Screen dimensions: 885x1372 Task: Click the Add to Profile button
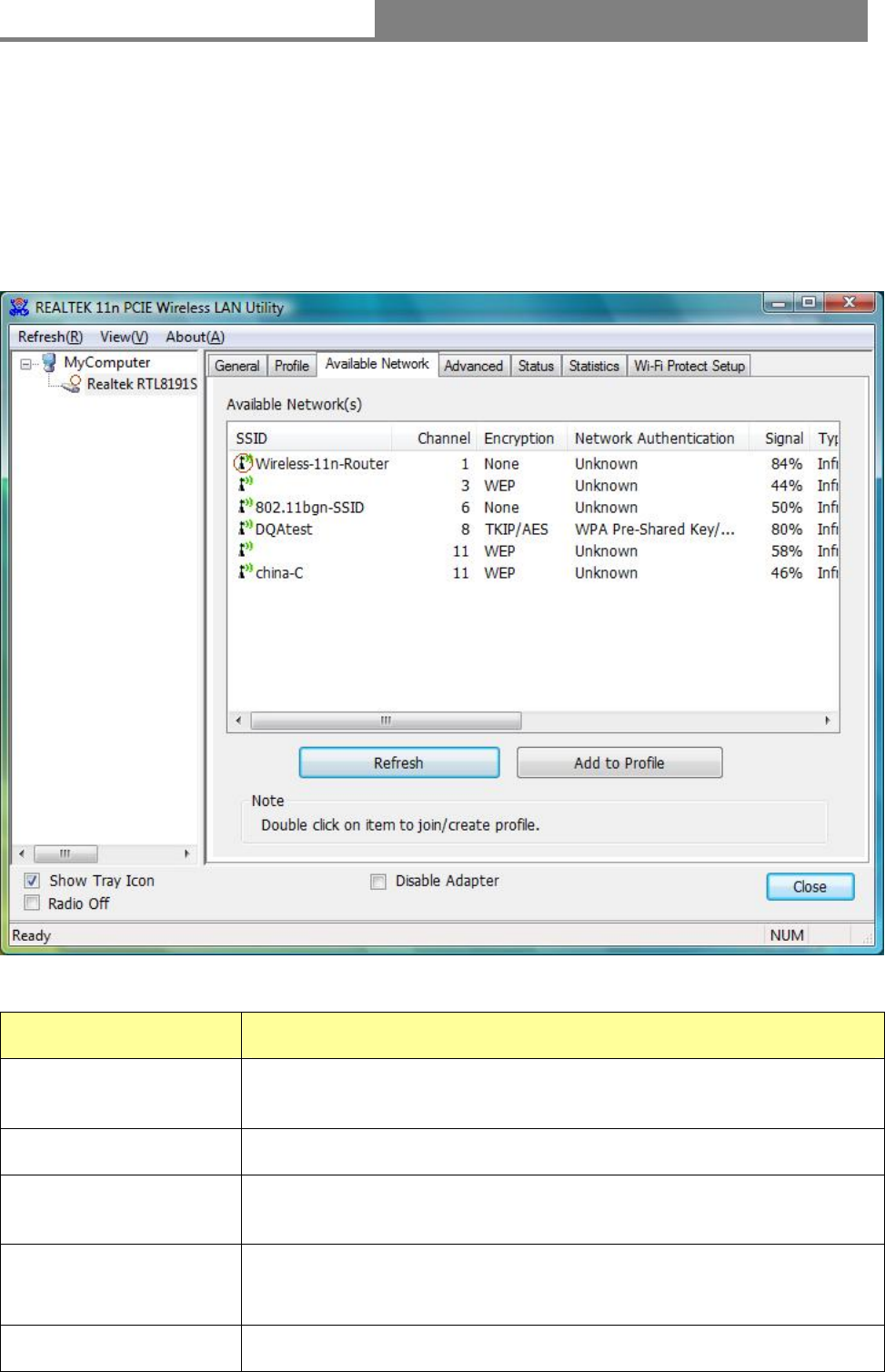click(x=619, y=763)
